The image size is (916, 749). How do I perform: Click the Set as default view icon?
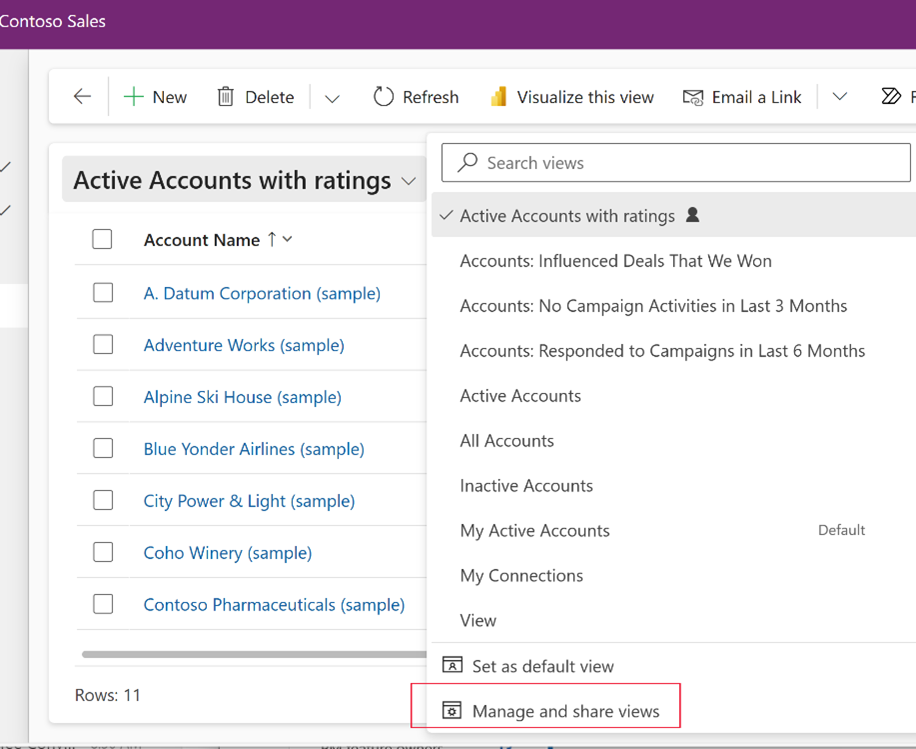pyautogui.click(x=454, y=665)
